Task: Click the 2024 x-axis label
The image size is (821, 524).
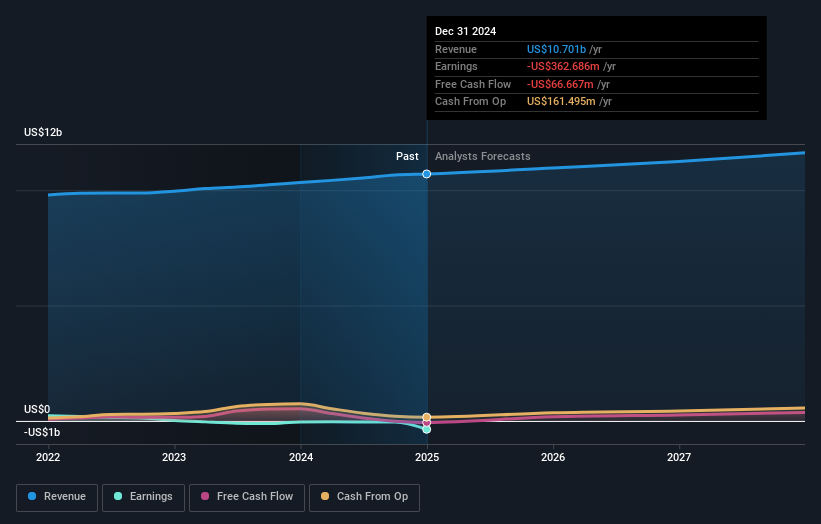Action: pos(301,457)
